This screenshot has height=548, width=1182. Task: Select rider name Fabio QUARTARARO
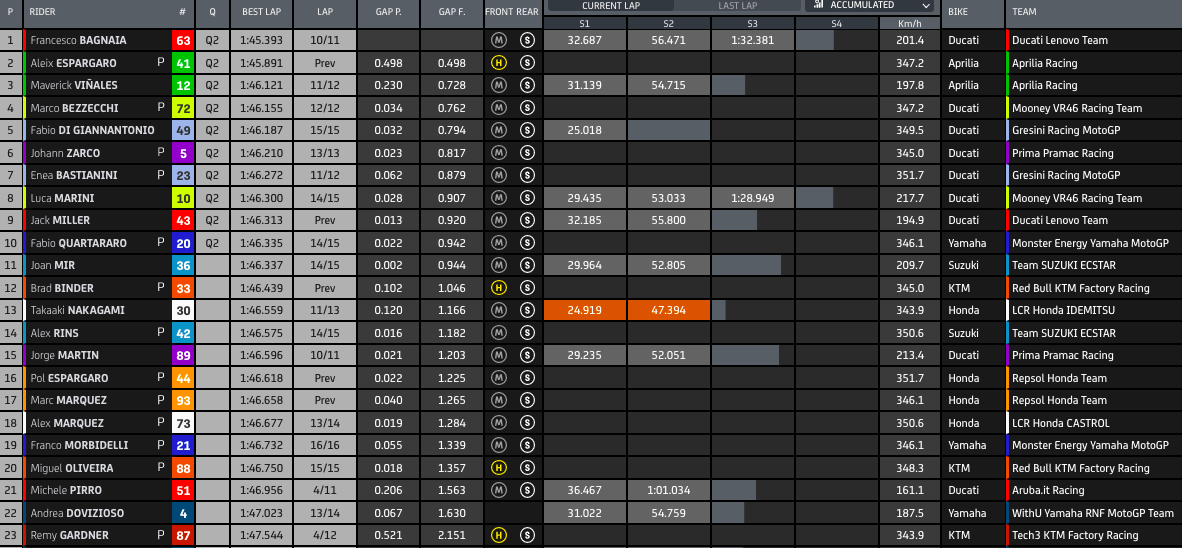pyautogui.click(x=78, y=243)
